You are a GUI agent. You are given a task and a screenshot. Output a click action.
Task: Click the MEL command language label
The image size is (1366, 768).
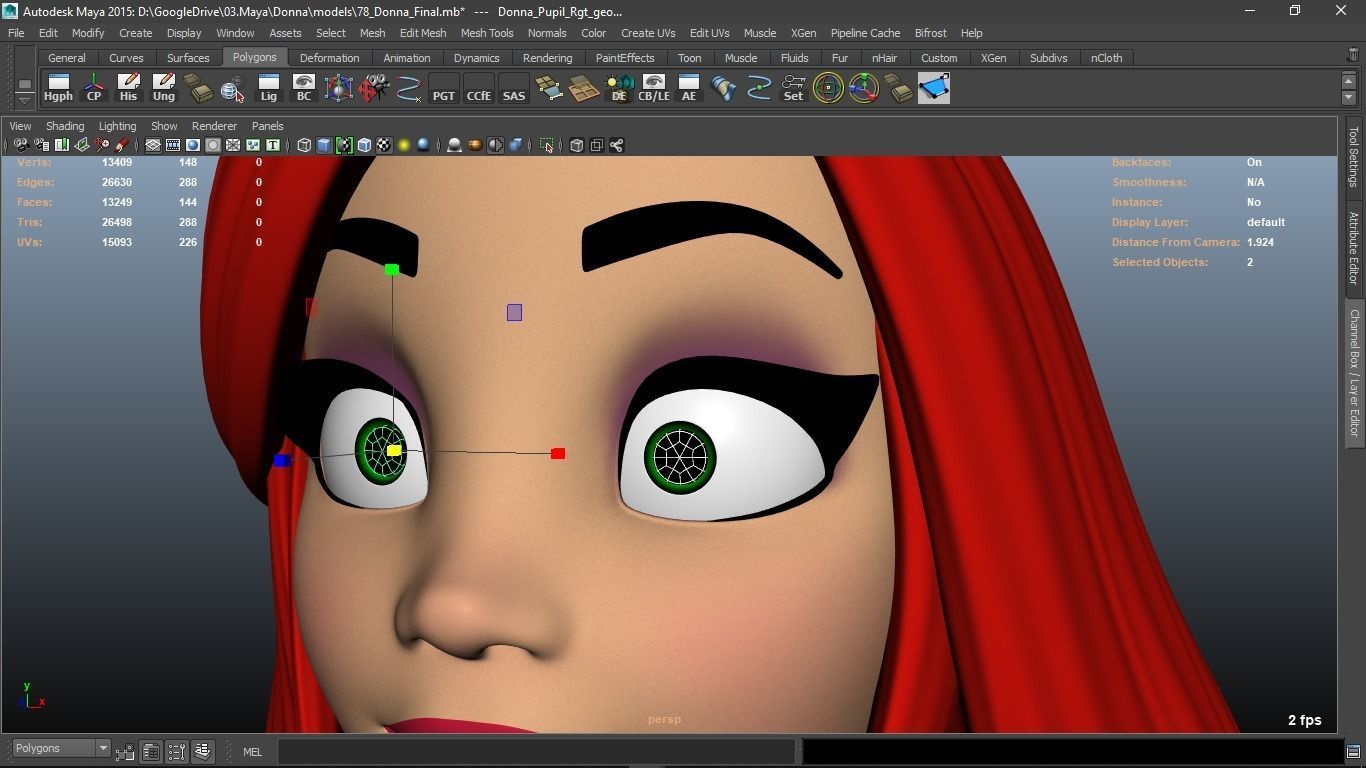(x=252, y=752)
